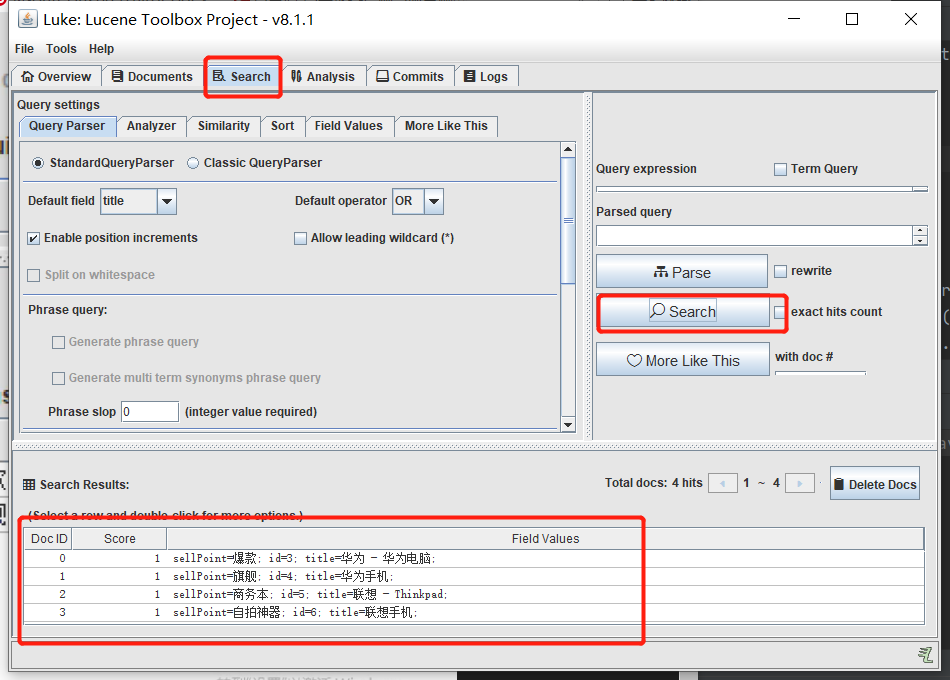
Task: Open the Default field dropdown
Action: (x=167, y=201)
